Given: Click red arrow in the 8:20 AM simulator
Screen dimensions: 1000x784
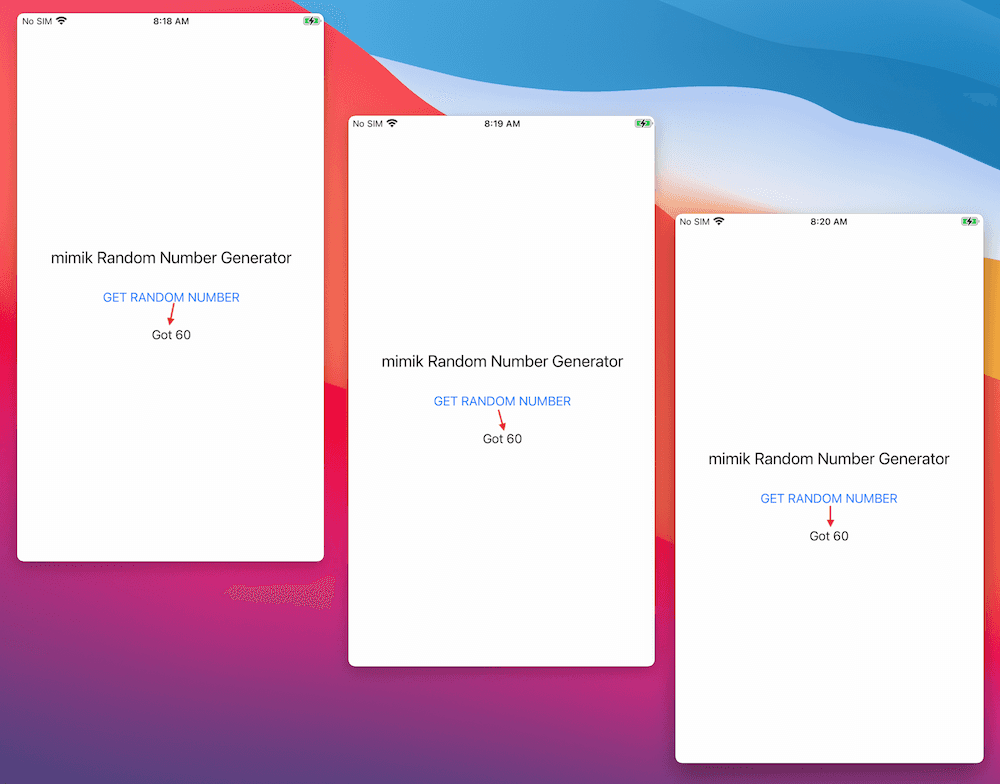Looking at the screenshot, I should 829,516.
